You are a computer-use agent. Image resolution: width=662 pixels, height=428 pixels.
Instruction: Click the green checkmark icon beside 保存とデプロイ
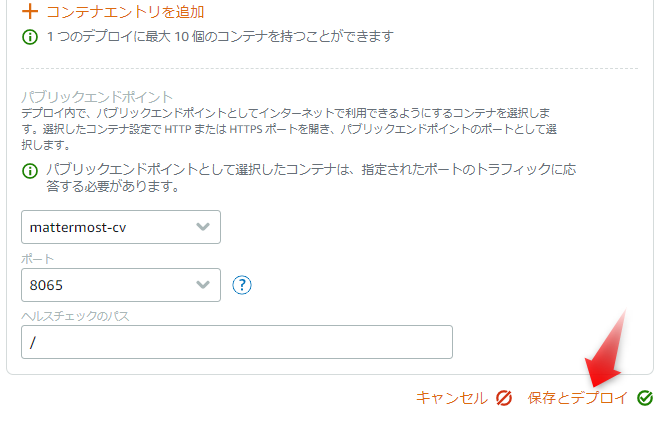[644, 398]
